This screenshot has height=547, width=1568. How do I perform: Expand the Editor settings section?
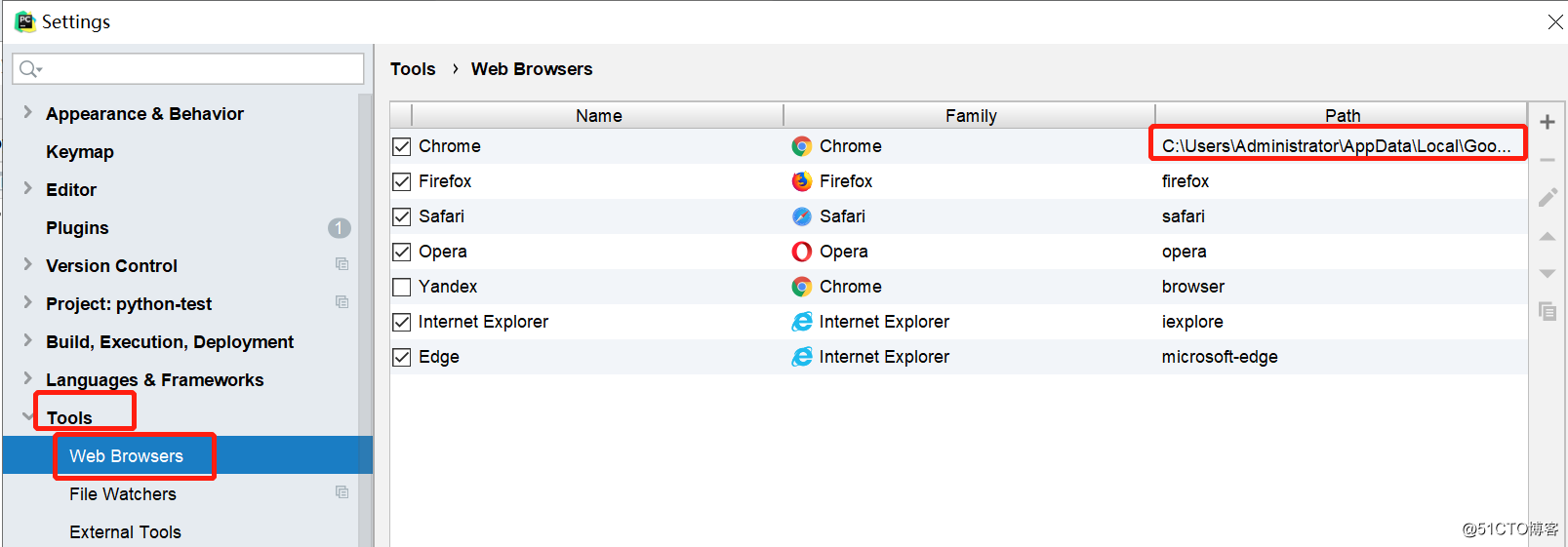(27, 188)
